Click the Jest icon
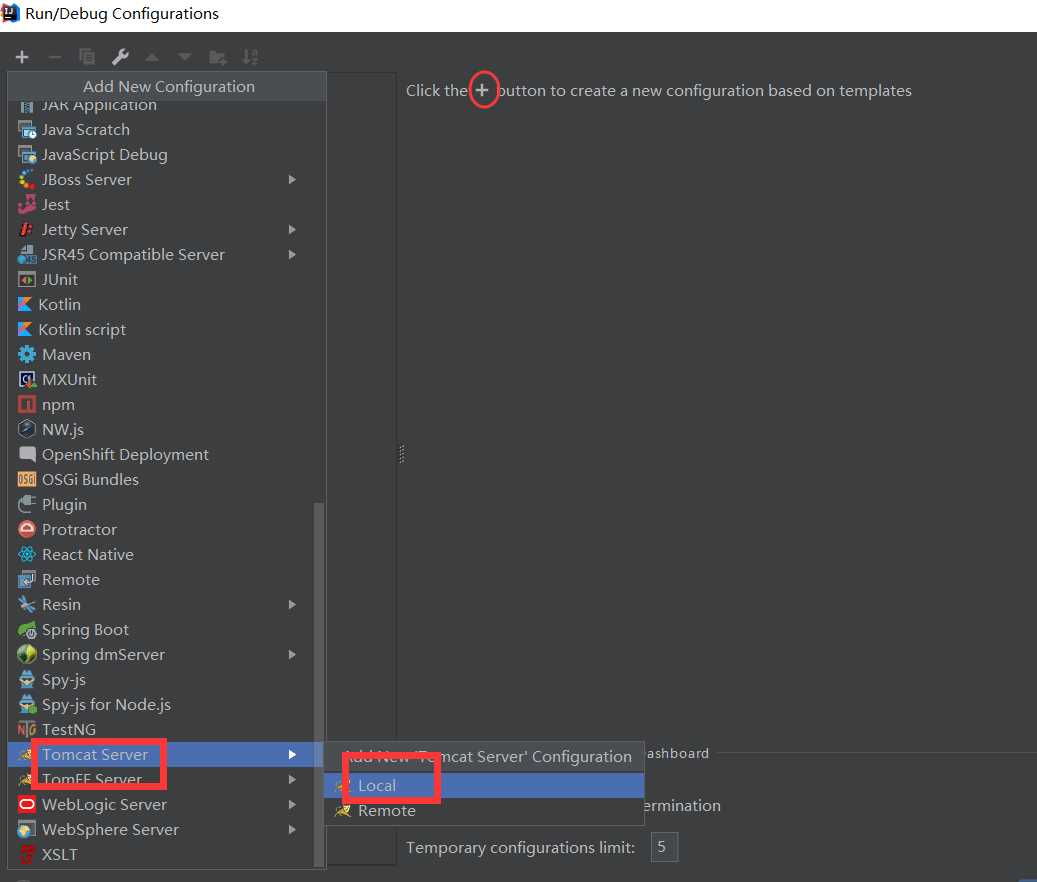This screenshot has height=882, width=1037. (26, 205)
